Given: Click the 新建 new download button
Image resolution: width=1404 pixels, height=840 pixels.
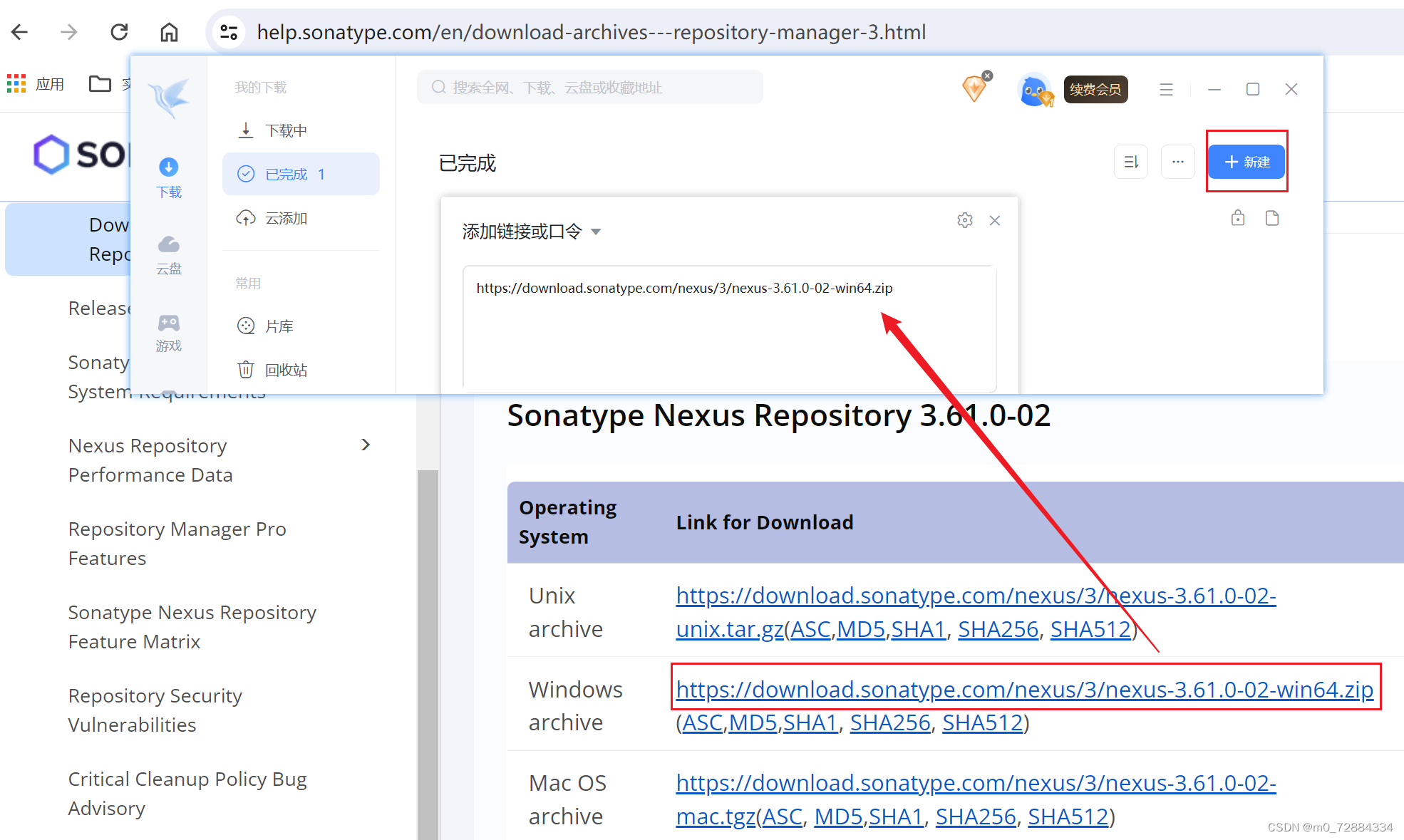Looking at the screenshot, I should [1246, 162].
